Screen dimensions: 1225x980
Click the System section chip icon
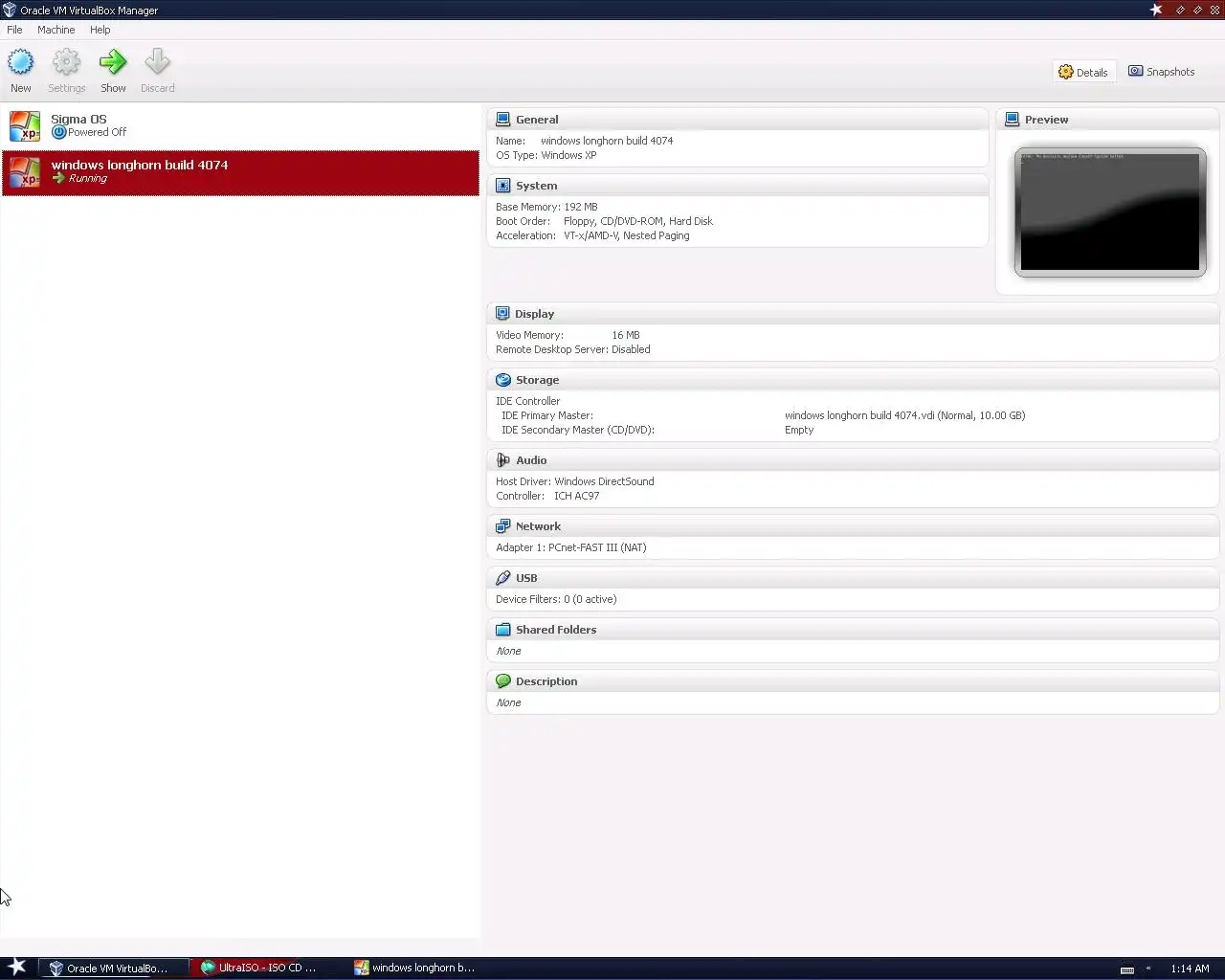(502, 186)
